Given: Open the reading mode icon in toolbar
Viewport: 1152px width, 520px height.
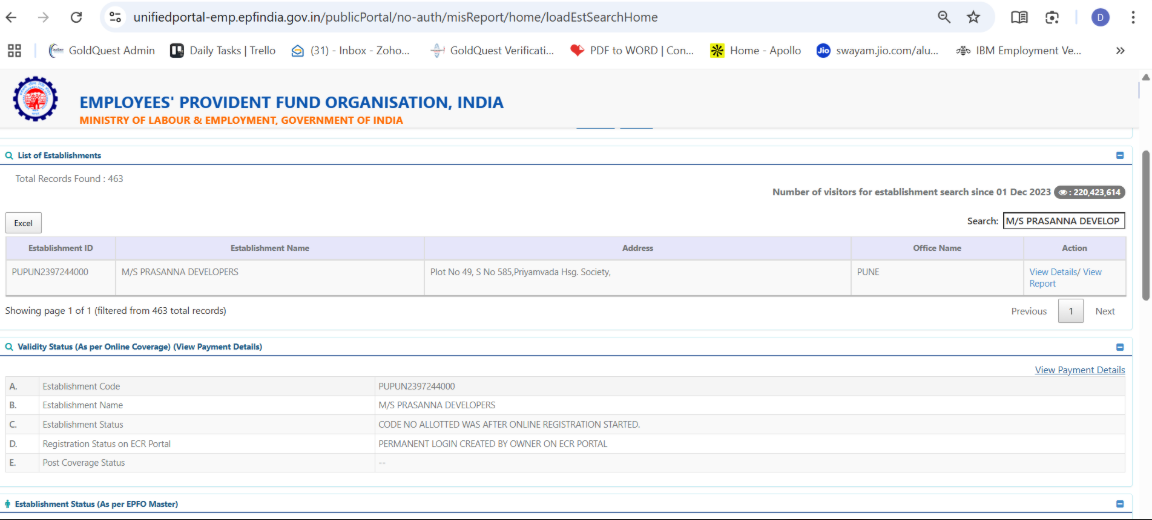Looking at the screenshot, I should [x=1019, y=17].
